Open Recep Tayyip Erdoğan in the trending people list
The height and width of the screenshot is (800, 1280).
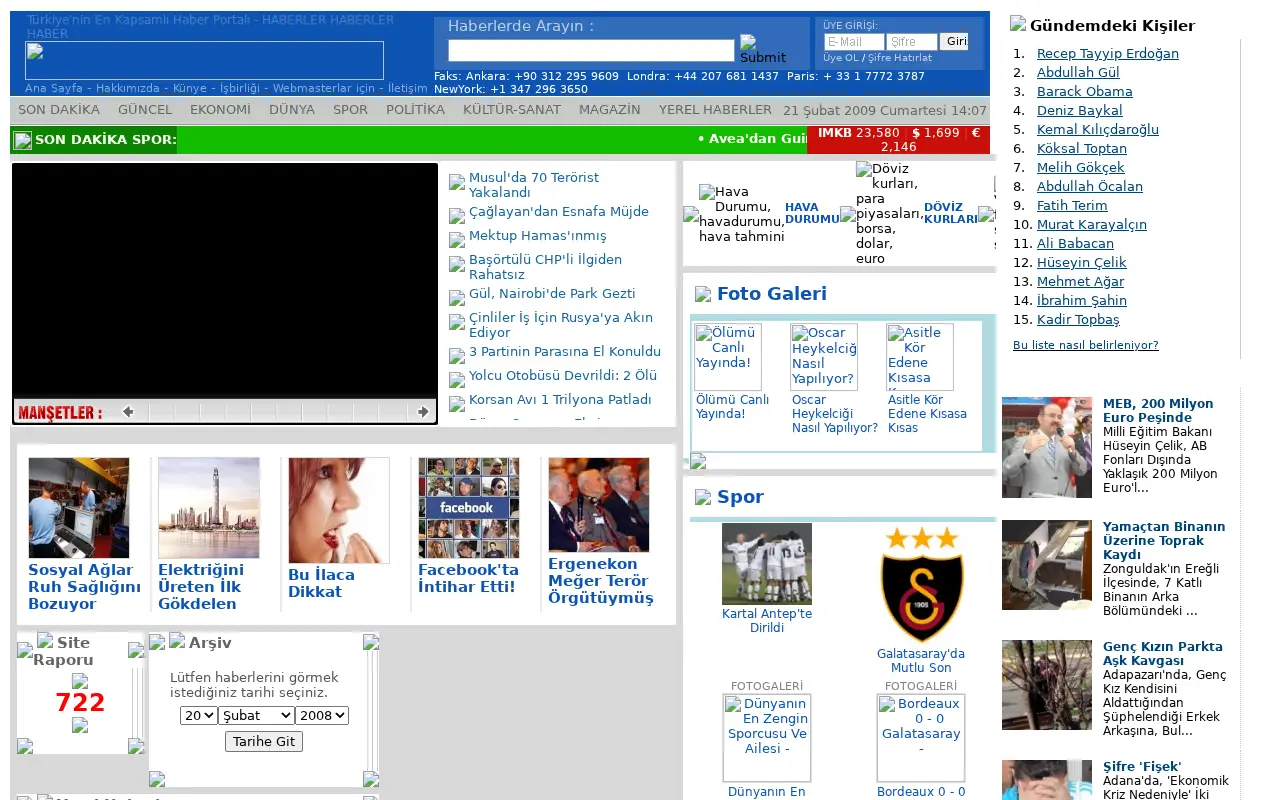tap(1108, 54)
